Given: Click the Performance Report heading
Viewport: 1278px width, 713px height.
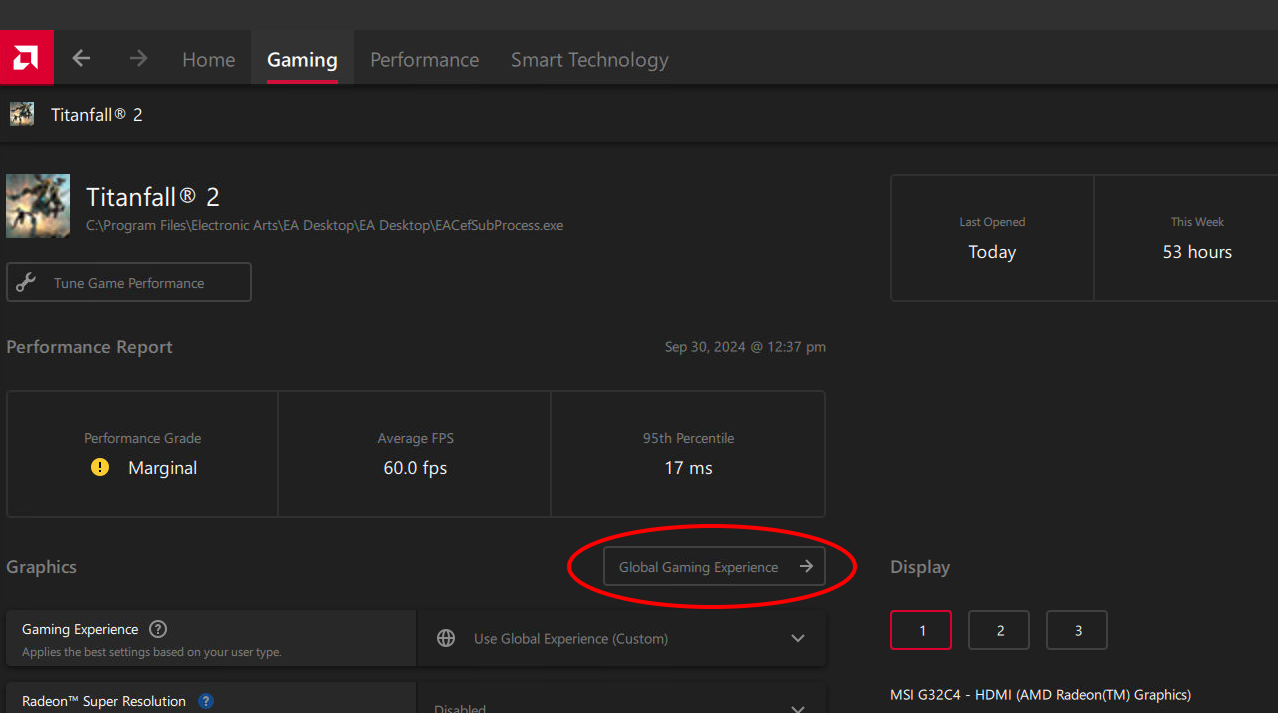Looking at the screenshot, I should 90,347.
